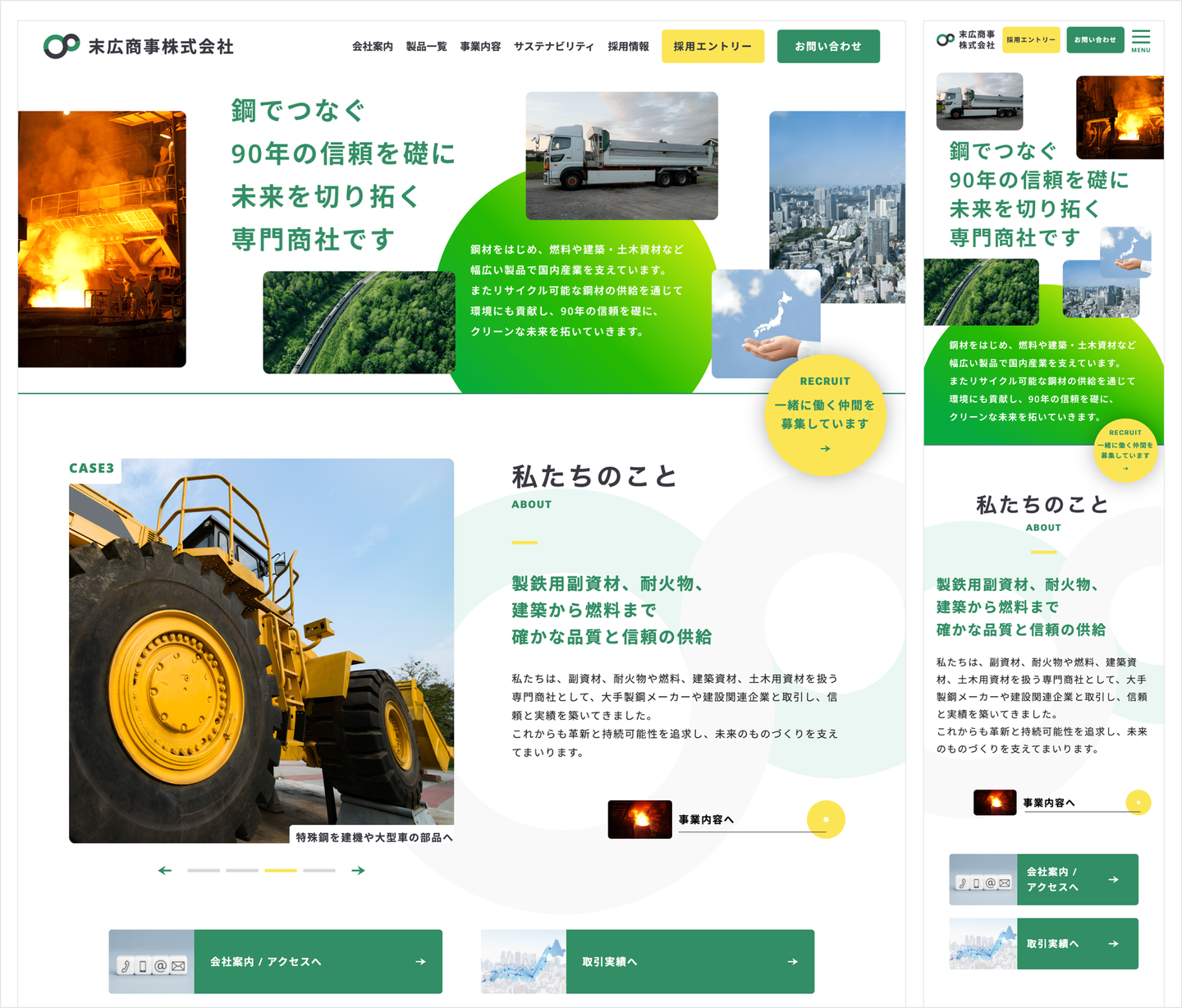The height and width of the screenshot is (1008, 1182).
Task: Click the 特殊鋼を建機や大型車の部品へ caption link
Action: 374,837
